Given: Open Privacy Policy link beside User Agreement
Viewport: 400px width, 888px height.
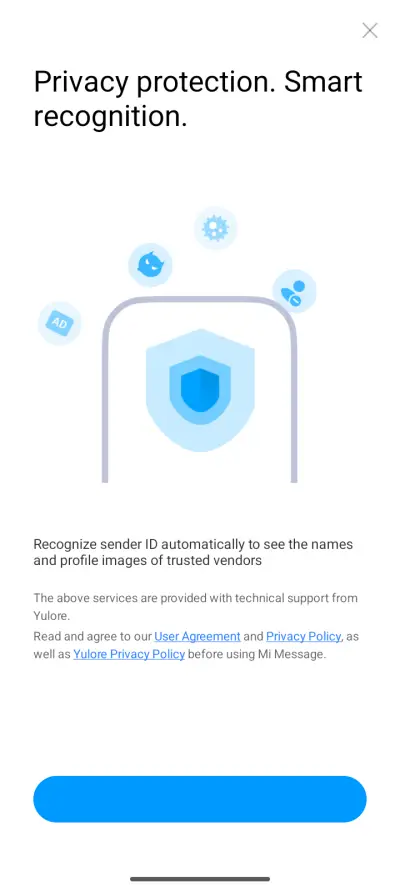Looking at the screenshot, I should (304, 636).
